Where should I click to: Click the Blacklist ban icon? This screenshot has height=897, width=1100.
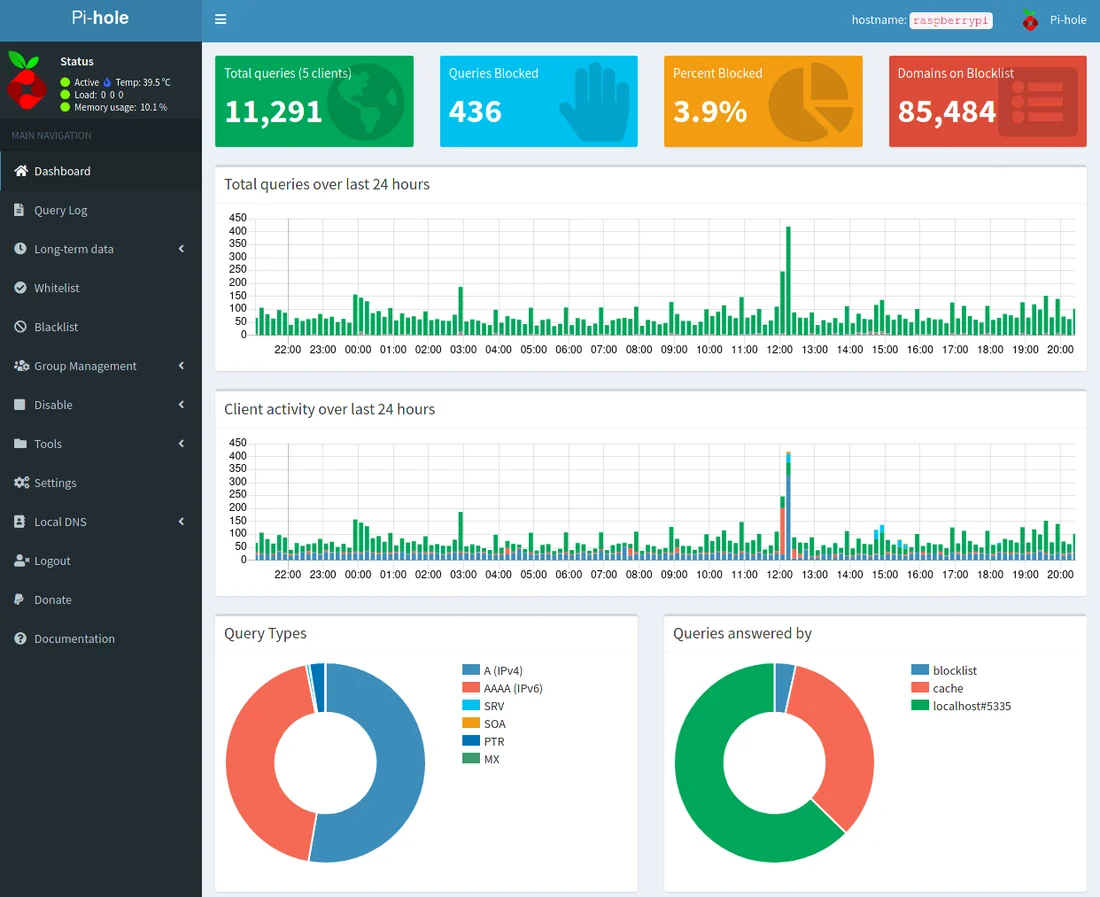point(20,326)
